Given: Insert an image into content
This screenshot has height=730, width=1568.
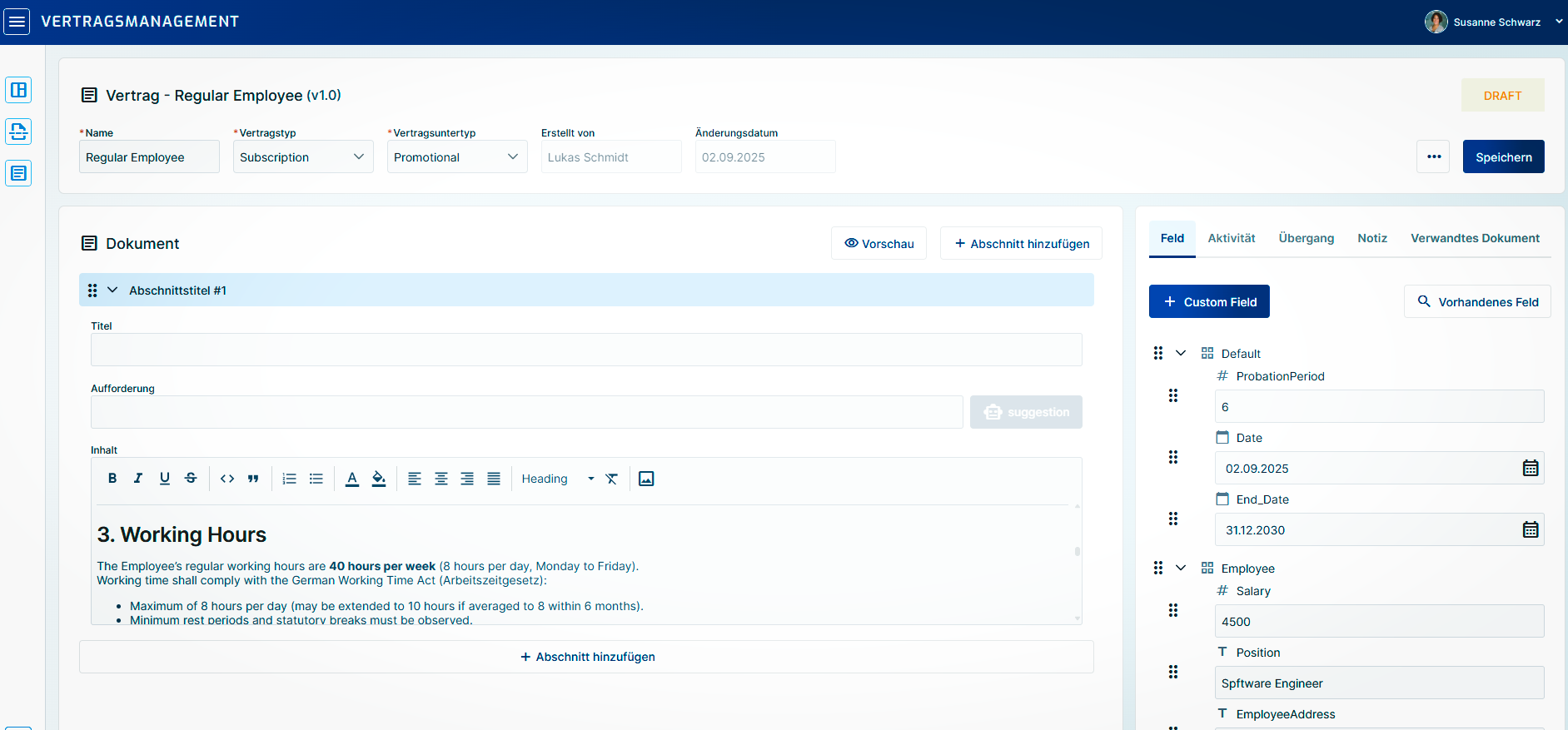Looking at the screenshot, I should 646,479.
